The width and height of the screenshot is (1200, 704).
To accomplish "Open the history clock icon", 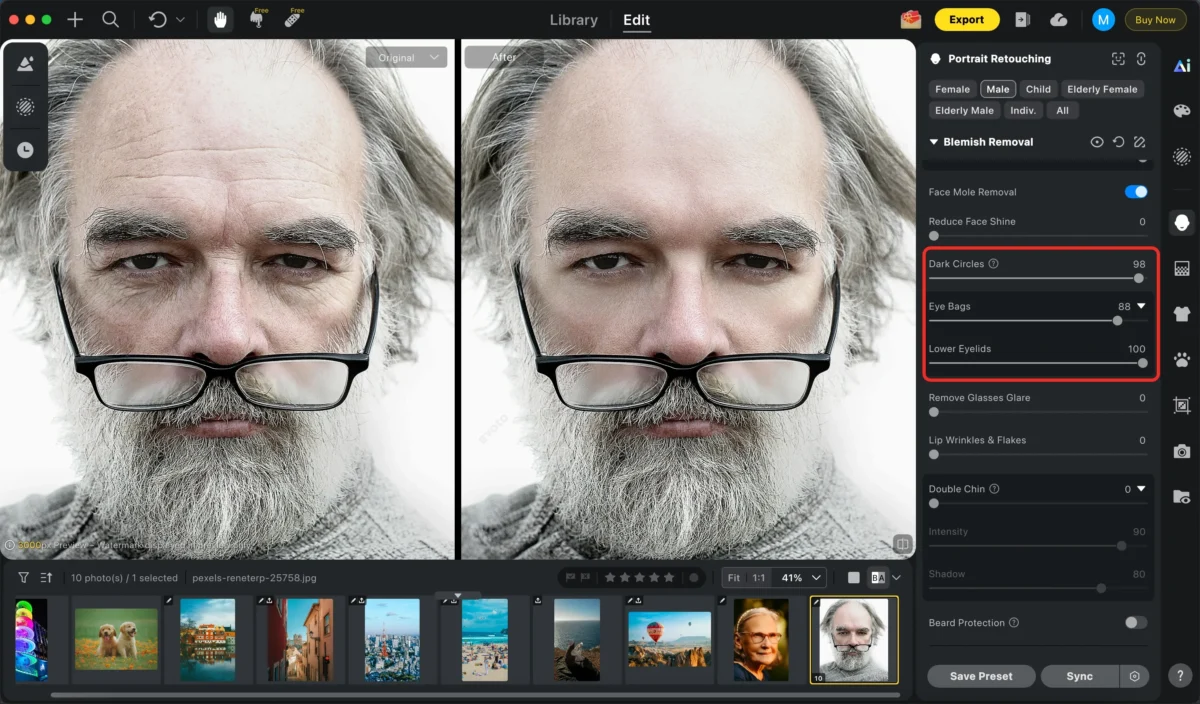I will point(25,150).
